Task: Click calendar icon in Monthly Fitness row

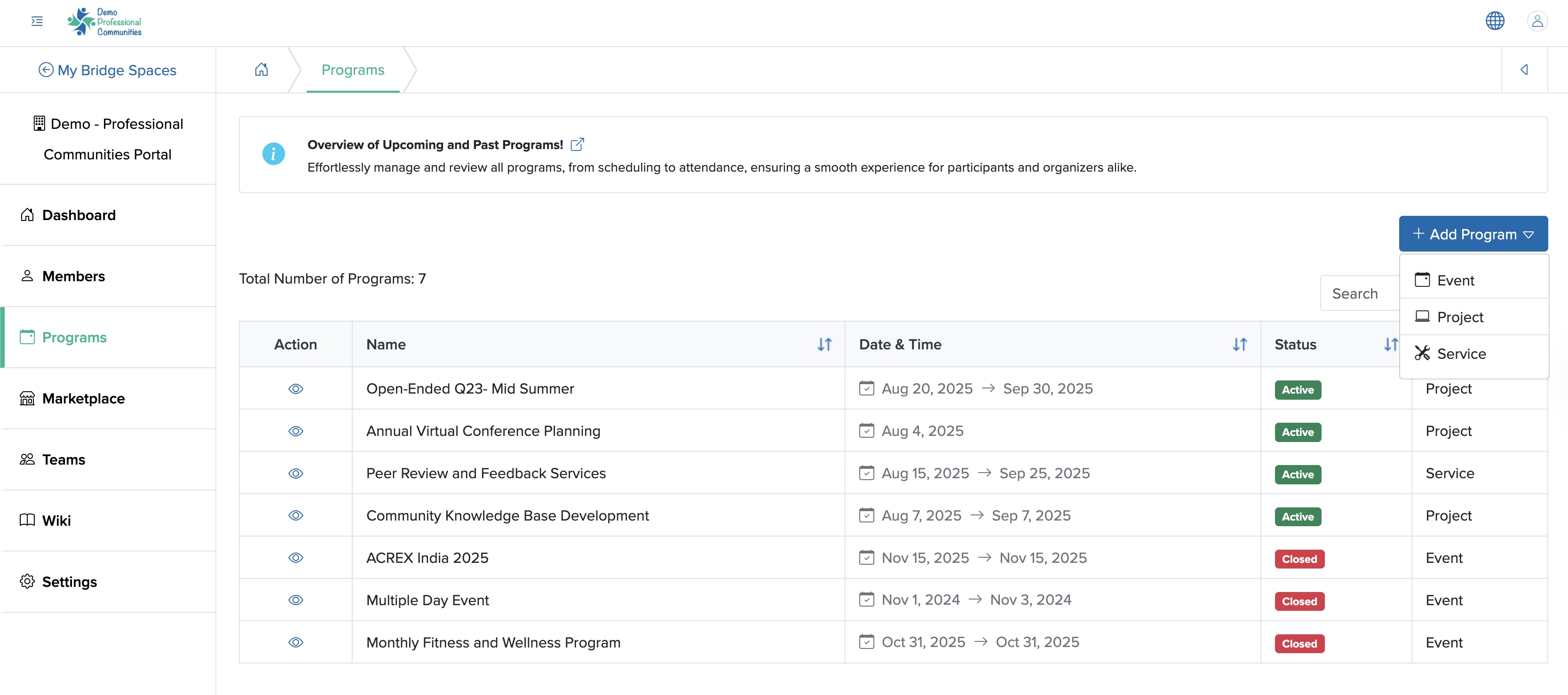Action: (x=866, y=642)
